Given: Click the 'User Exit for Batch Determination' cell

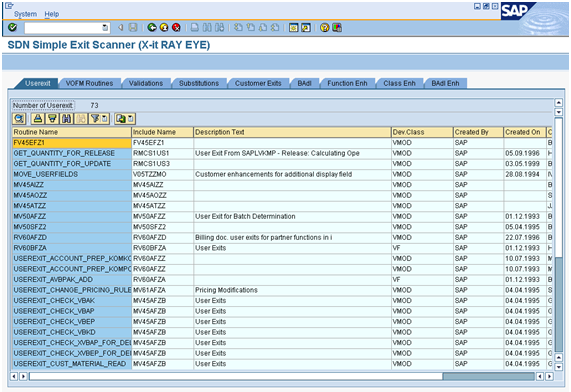Looking at the screenshot, I should pos(292,216).
